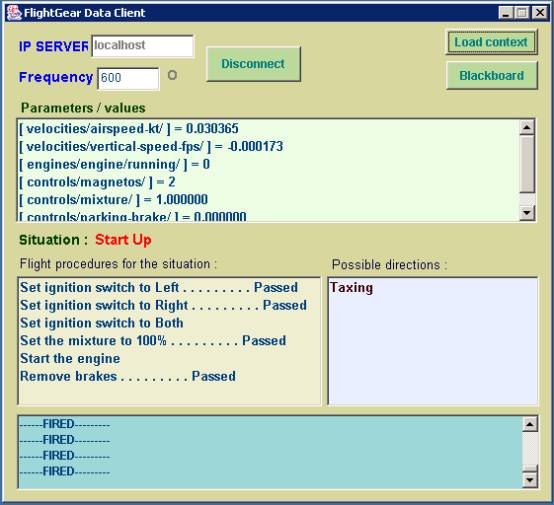Minimize the FlightGear Data Client window
Viewport: 554px width, 505px height.
coord(506,13)
